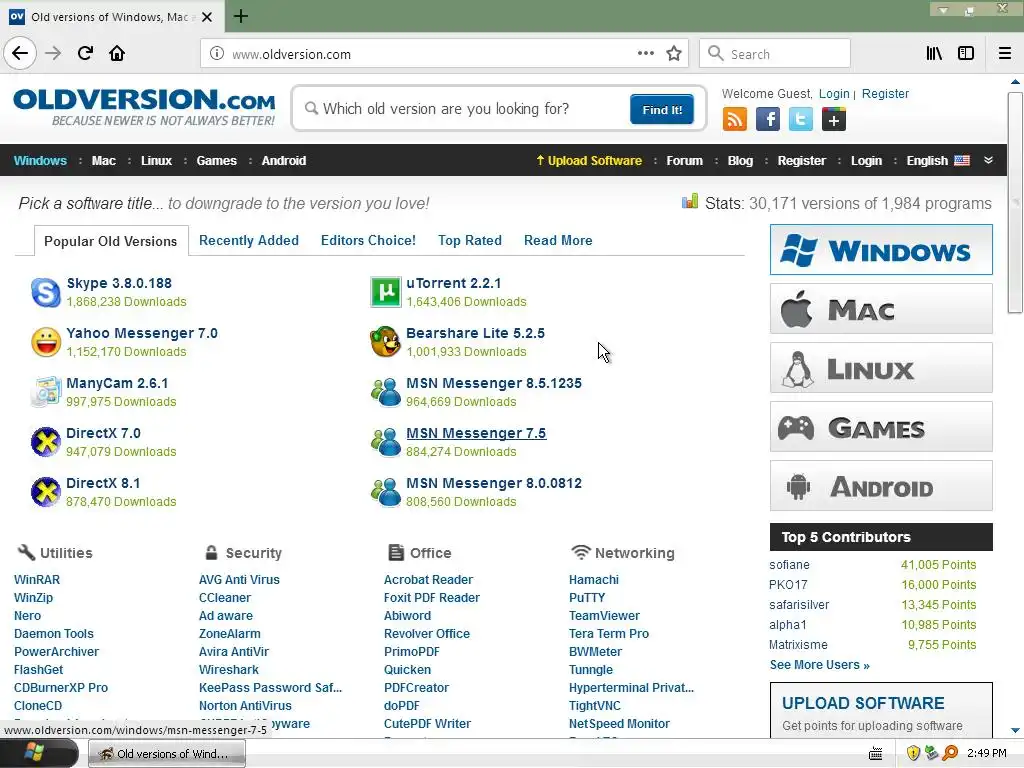The image size is (1024, 768).
Task: Click the DirectX 7.0 icon
Action: pos(46,442)
